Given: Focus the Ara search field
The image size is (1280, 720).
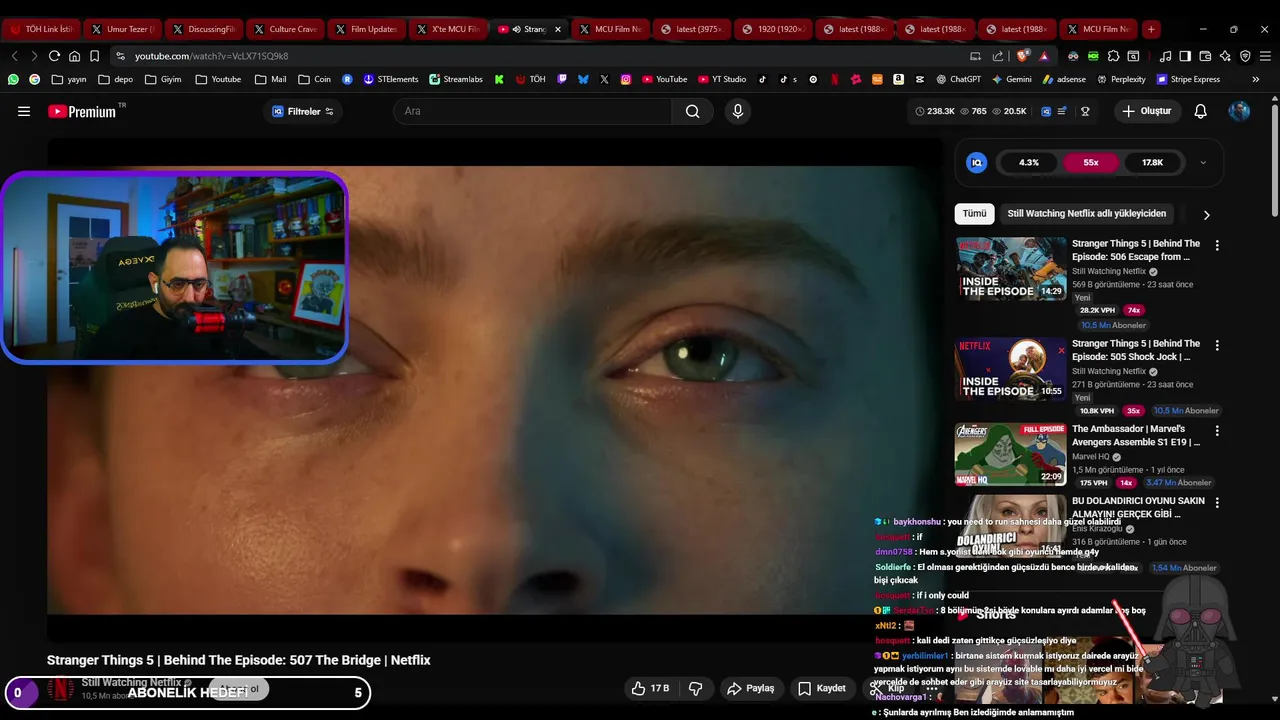Looking at the screenshot, I should click(x=533, y=111).
